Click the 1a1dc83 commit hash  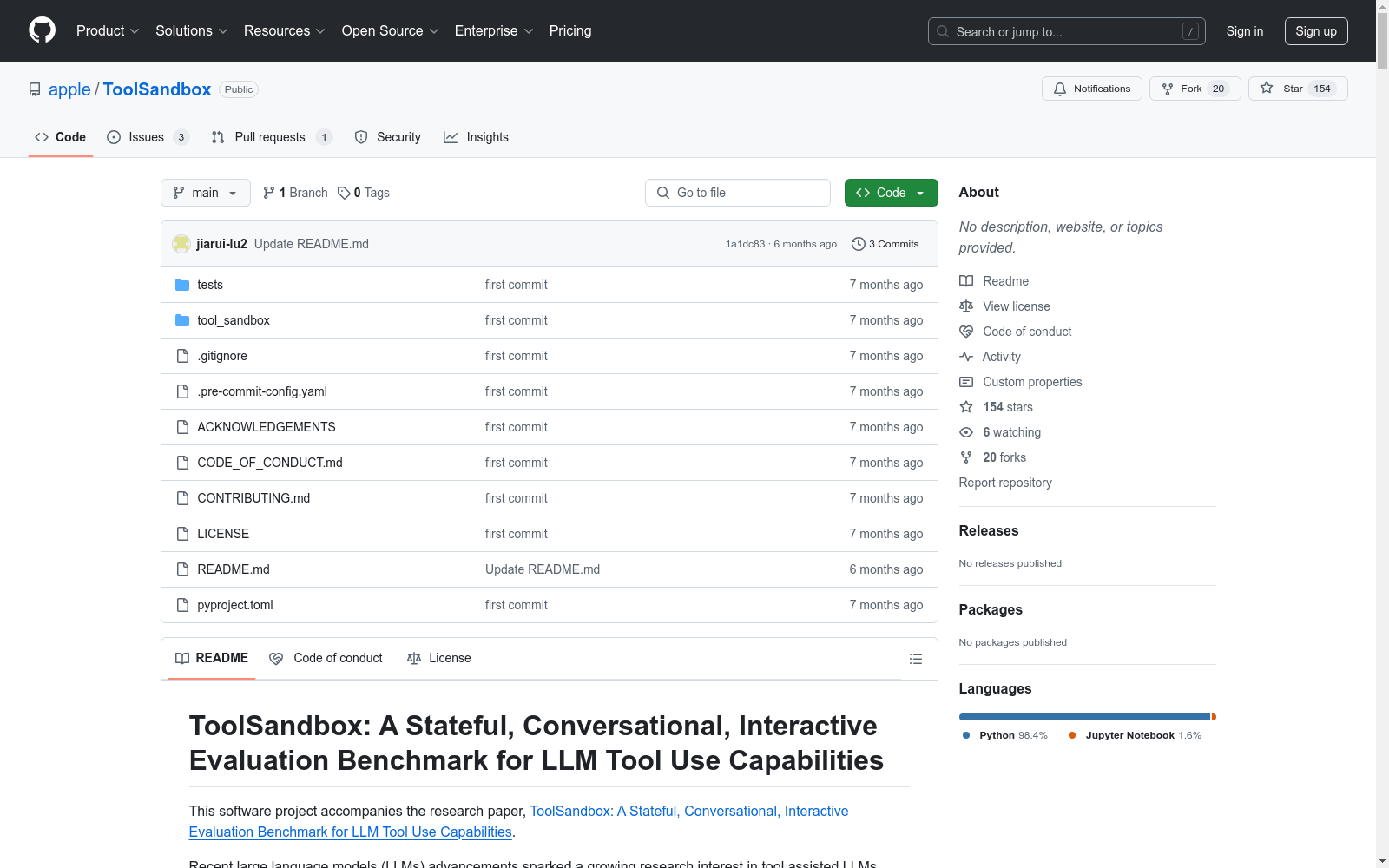coord(745,244)
